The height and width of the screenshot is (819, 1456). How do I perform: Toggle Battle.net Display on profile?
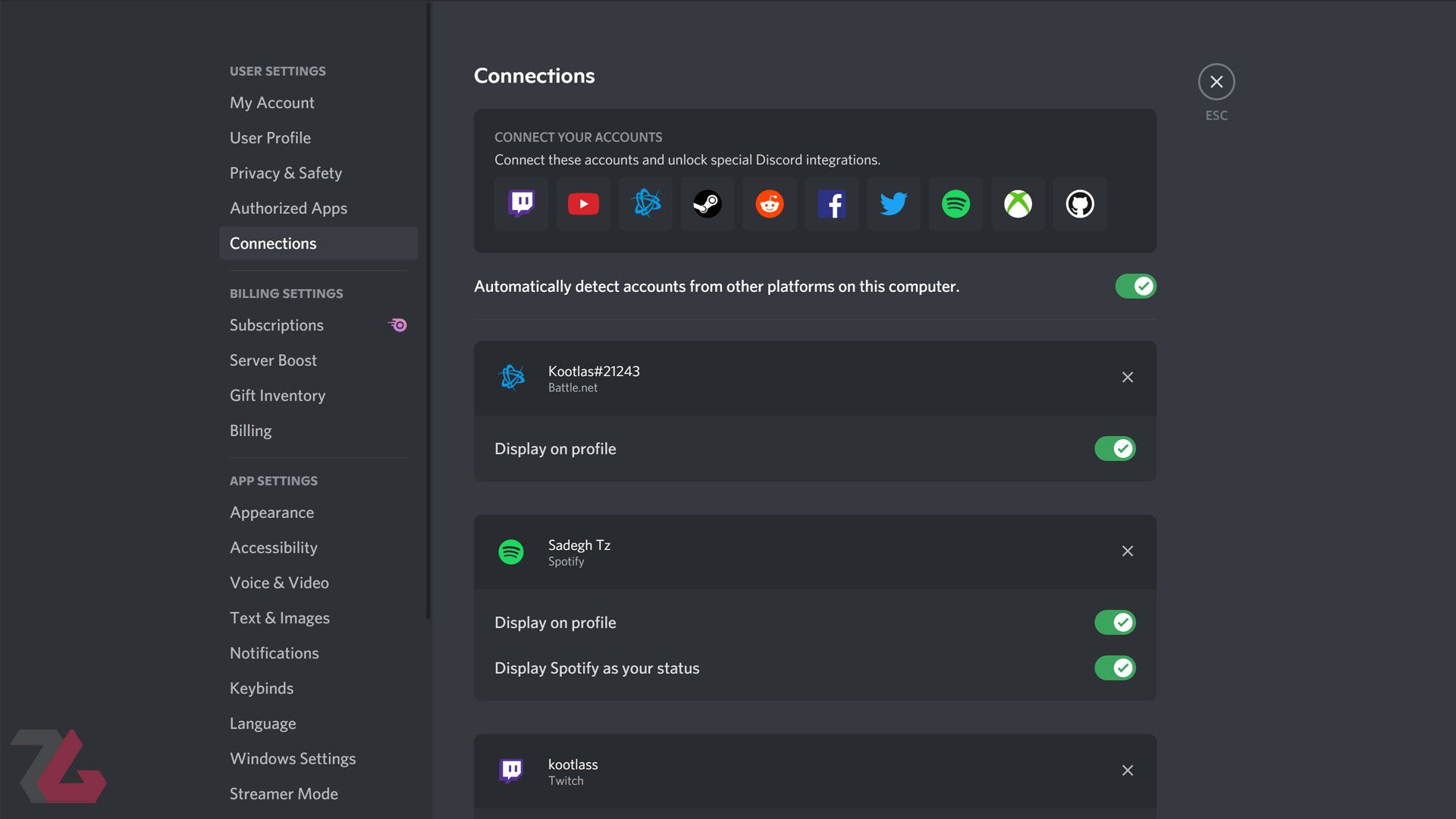pos(1115,449)
